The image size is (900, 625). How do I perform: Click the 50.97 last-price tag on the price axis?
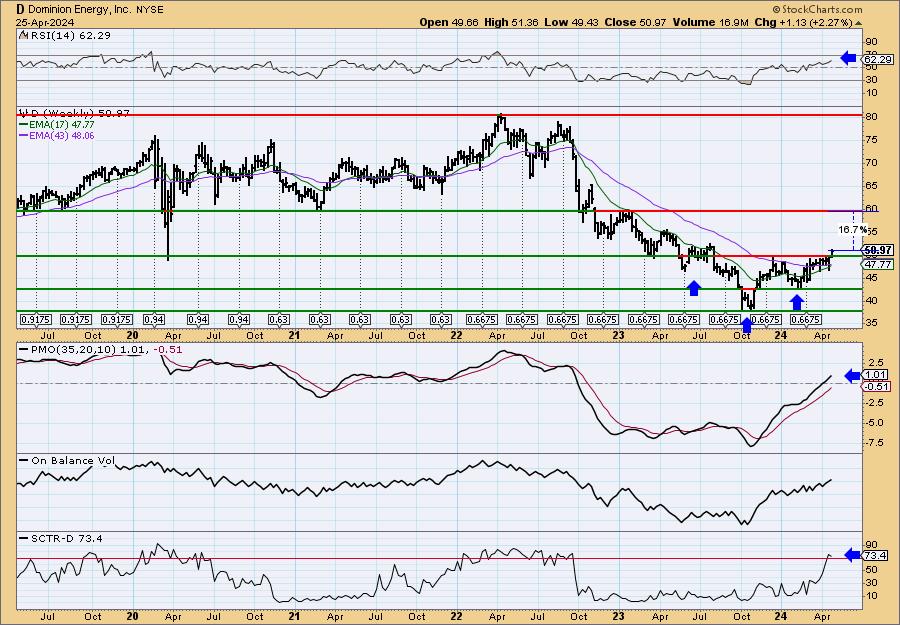pyautogui.click(x=877, y=250)
